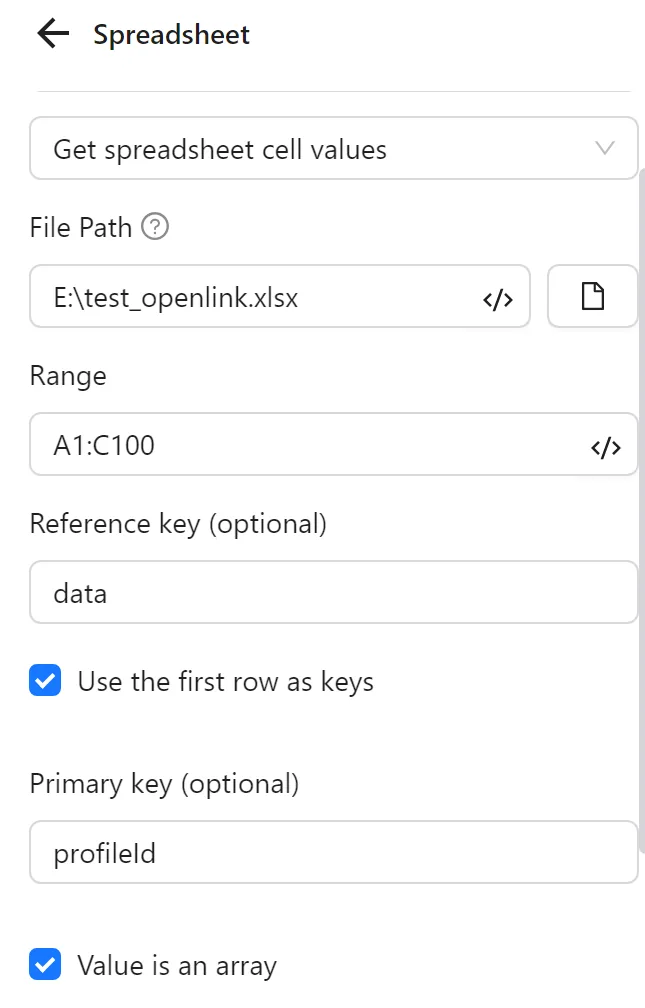Viewport: 645px width, 1008px height.
Task: Click the code icon inside File Path field
Action: point(497,297)
